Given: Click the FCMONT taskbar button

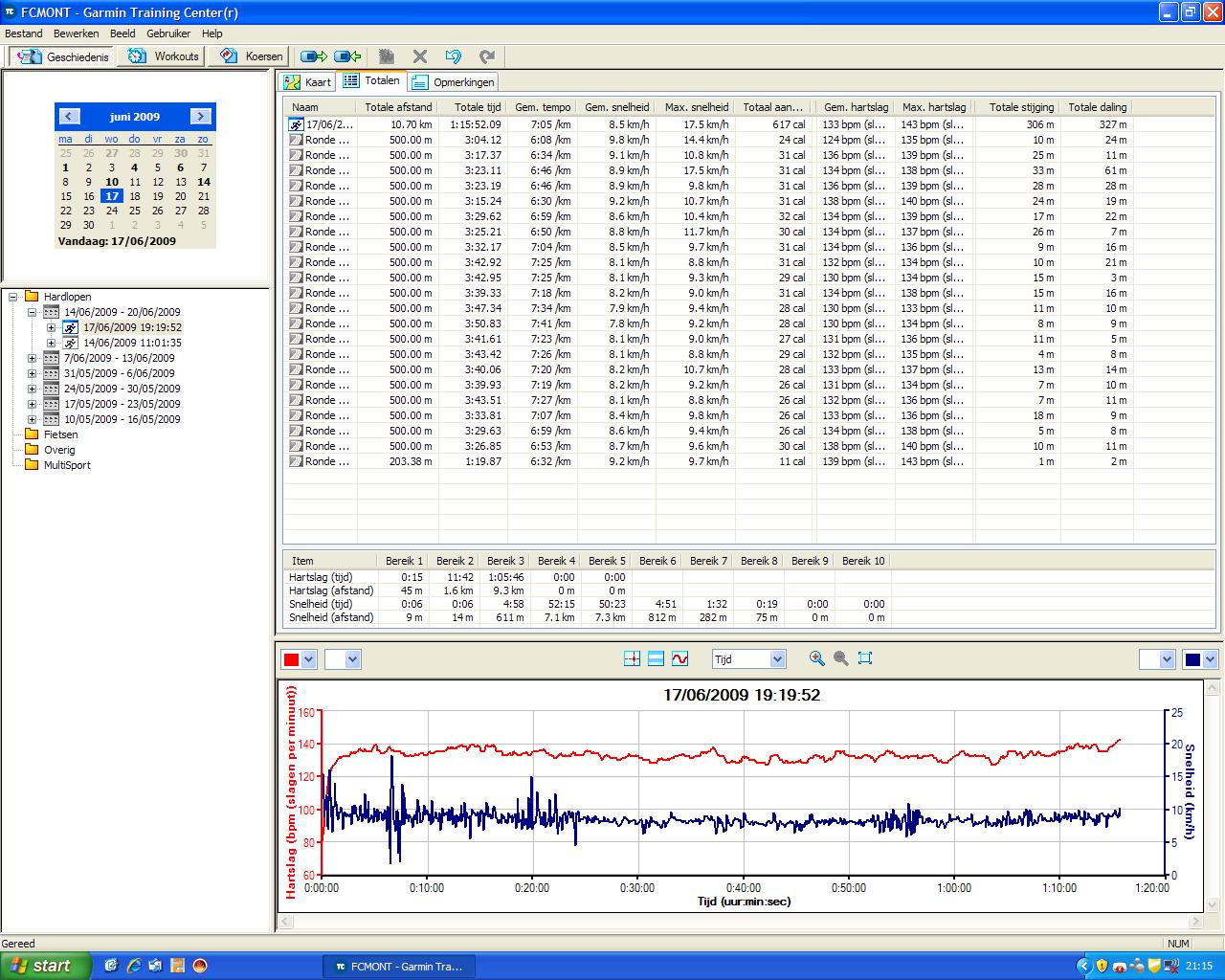Looking at the screenshot, I should point(399,967).
